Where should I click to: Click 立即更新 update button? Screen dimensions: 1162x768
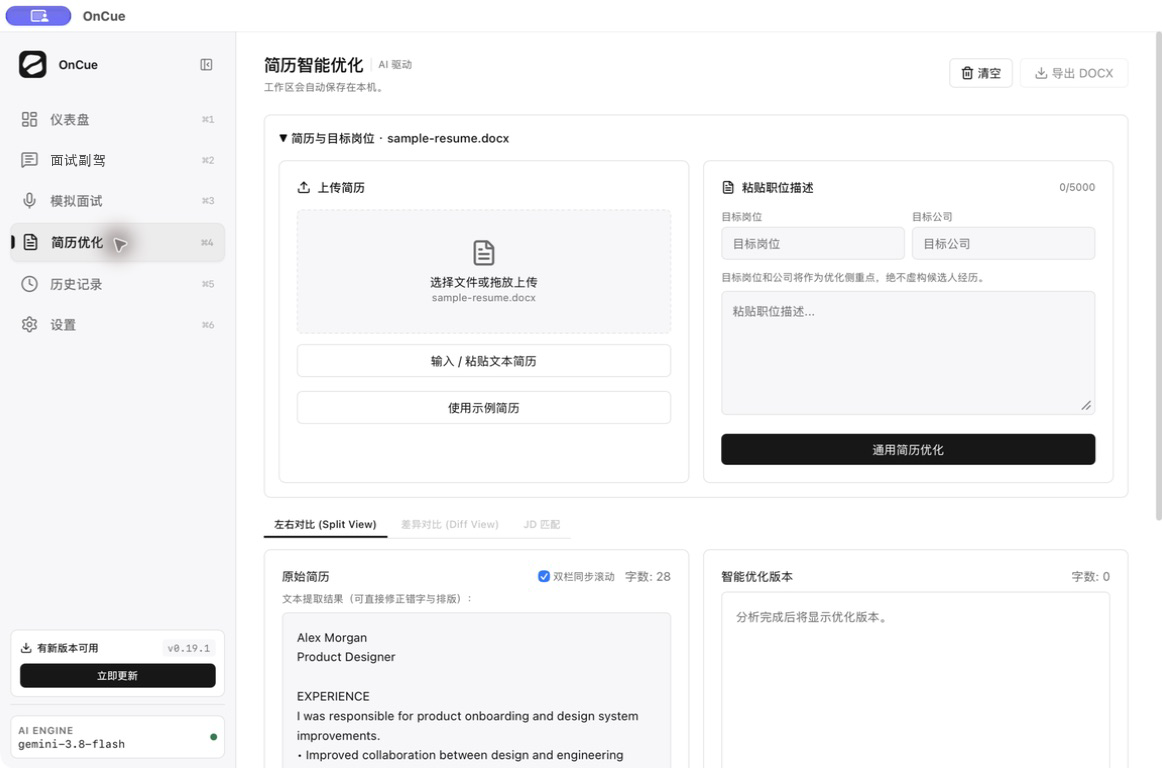click(x=118, y=675)
